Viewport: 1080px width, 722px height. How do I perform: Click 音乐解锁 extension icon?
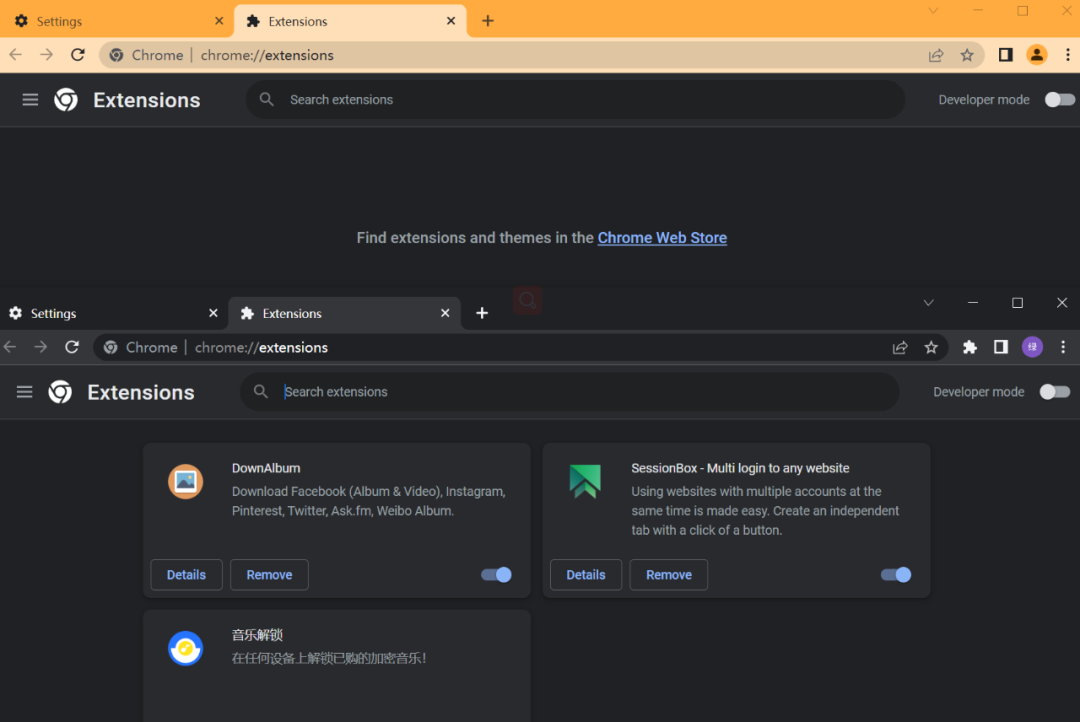(185, 648)
